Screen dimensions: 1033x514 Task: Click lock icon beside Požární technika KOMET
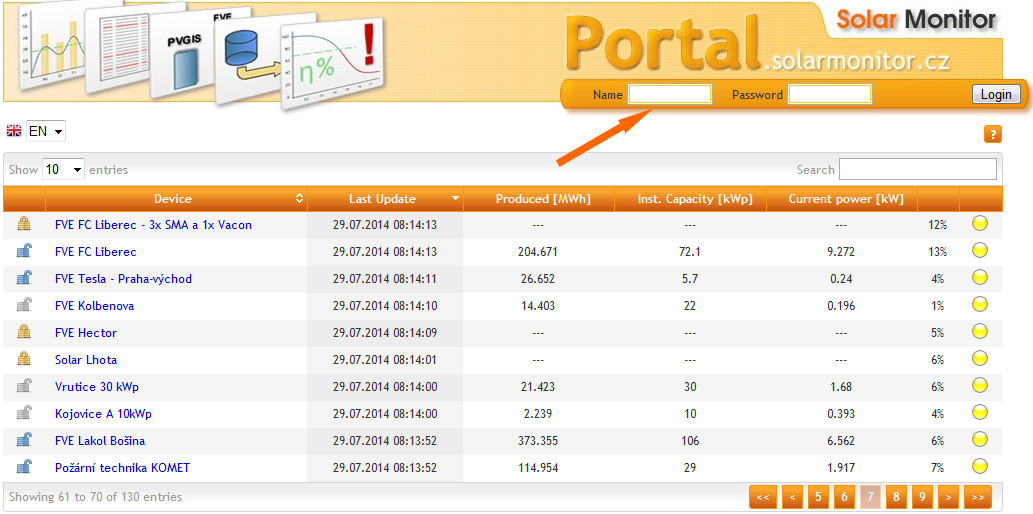click(x=24, y=467)
